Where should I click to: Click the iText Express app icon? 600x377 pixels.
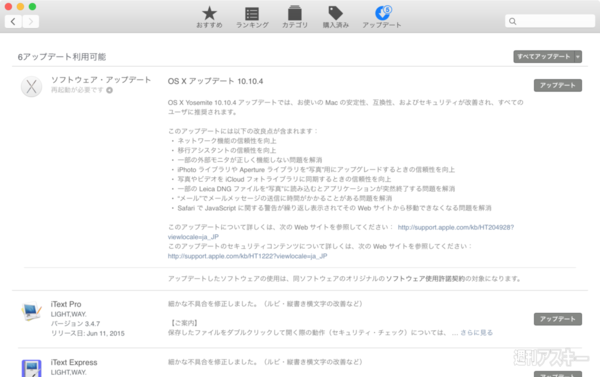click(31, 368)
